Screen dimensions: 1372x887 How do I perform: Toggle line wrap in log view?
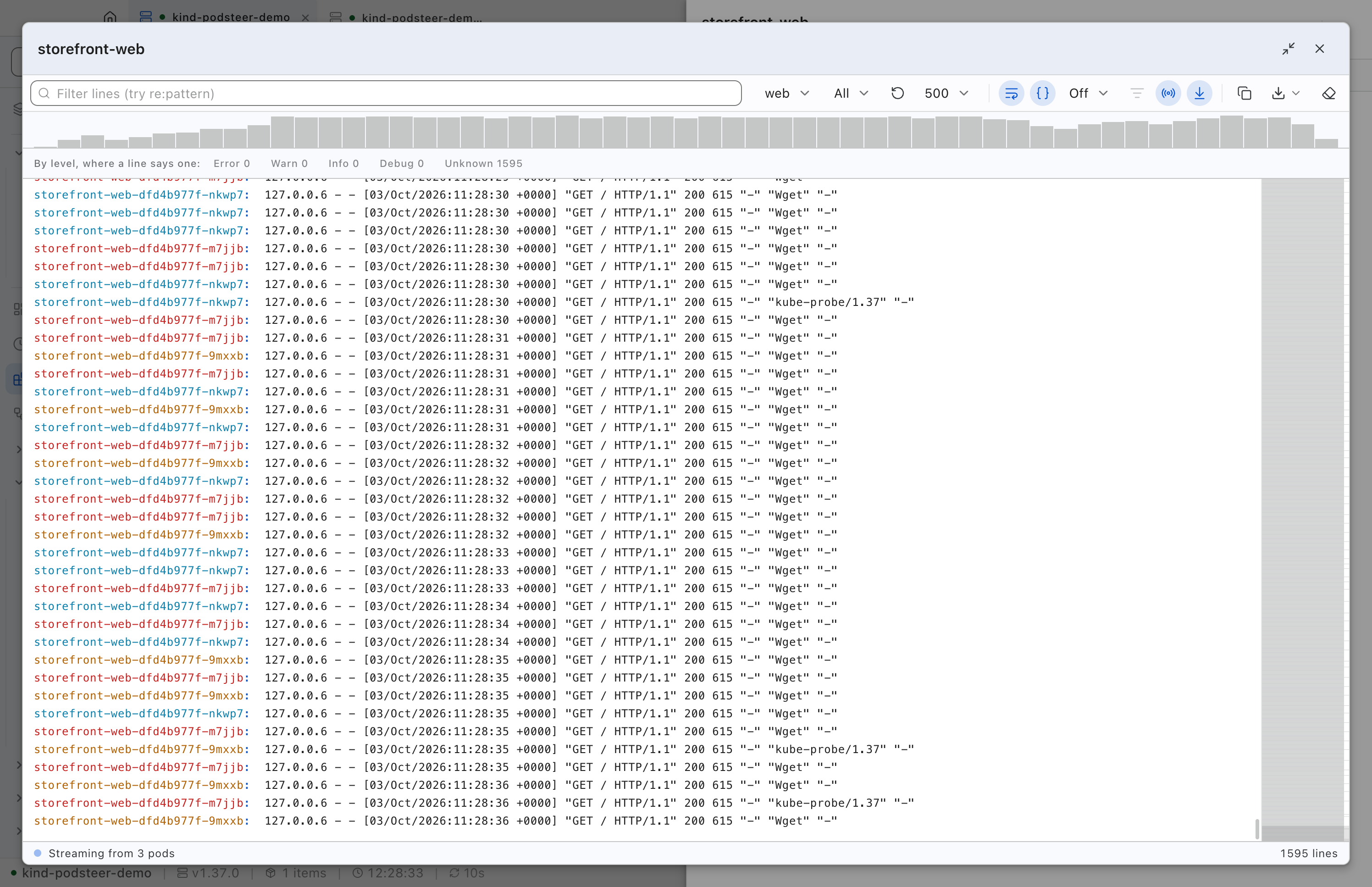click(x=1011, y=93)
